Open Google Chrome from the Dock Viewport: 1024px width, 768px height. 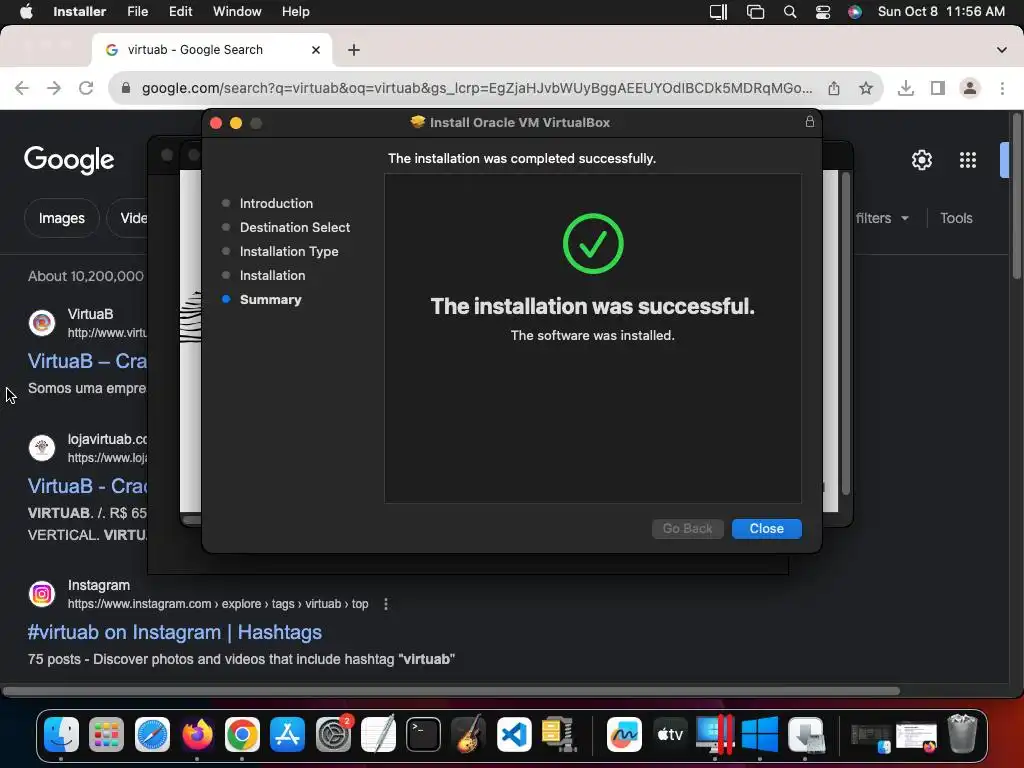[x=242, y=735]
